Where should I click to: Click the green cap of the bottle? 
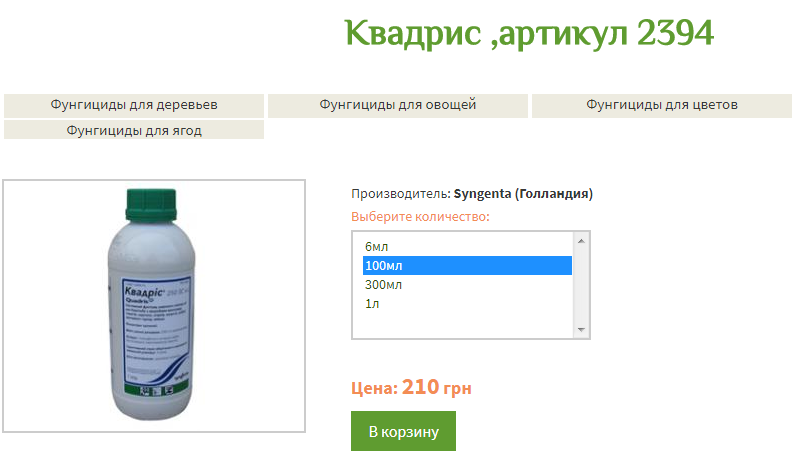tap(151, 205)
